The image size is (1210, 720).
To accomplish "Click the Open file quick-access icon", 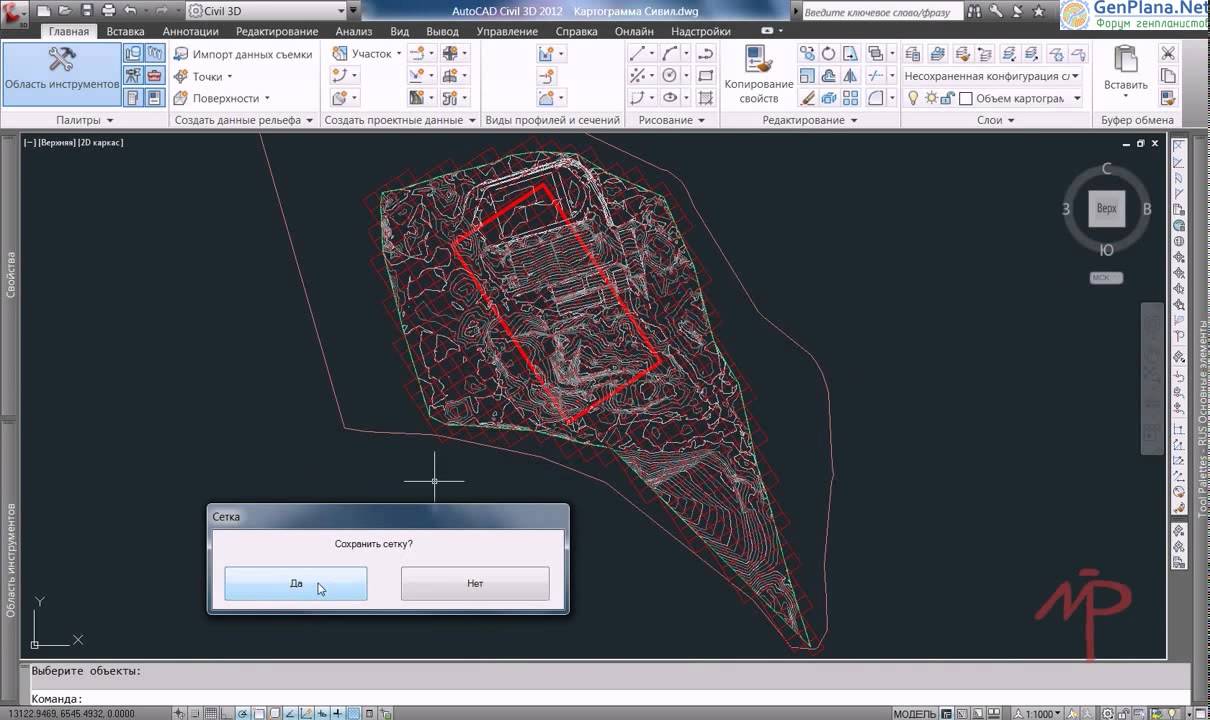I will pyautogui.click(x=65, y=11).
